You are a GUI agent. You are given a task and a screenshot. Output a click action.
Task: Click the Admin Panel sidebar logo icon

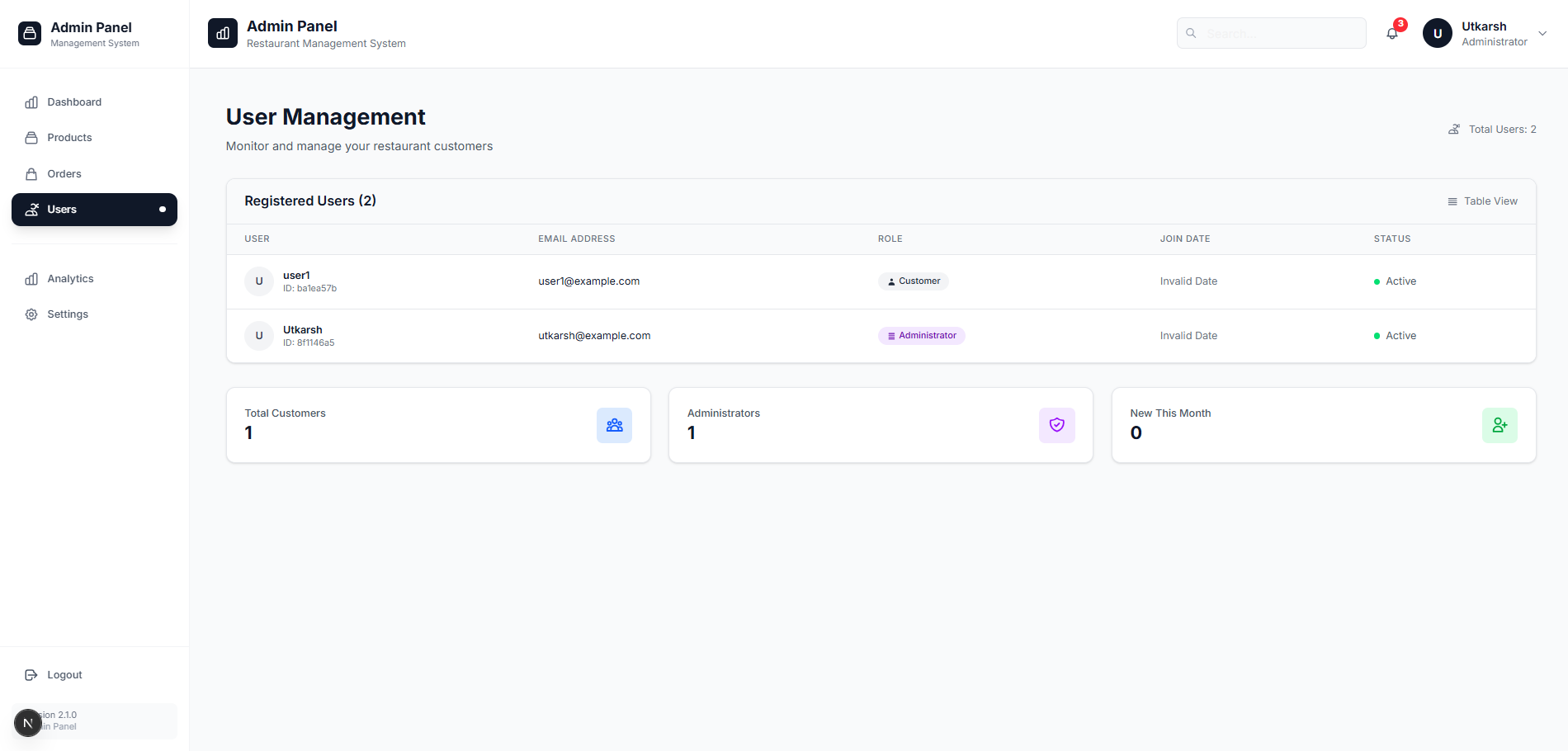(x=30, y=34)
